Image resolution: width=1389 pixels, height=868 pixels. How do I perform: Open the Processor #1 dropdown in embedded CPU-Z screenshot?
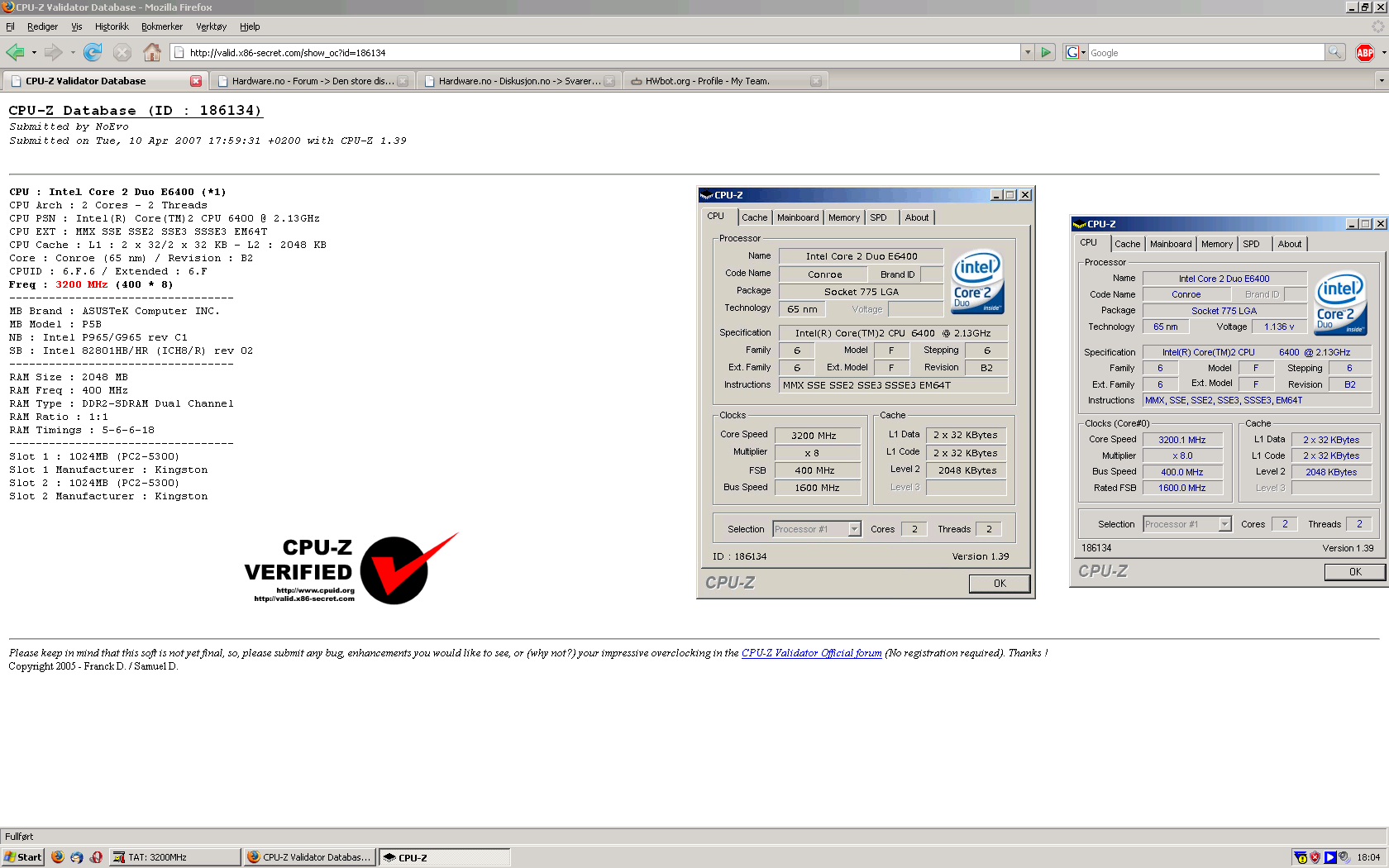click(x=855, y=529)
